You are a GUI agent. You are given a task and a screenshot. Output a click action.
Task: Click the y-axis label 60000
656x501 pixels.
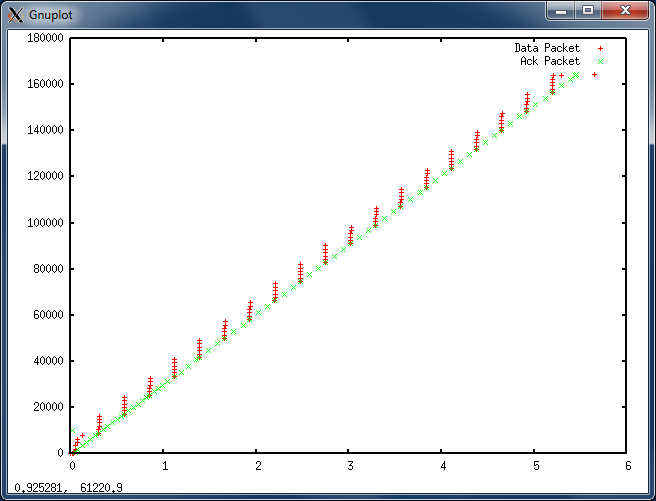[48, 314]
